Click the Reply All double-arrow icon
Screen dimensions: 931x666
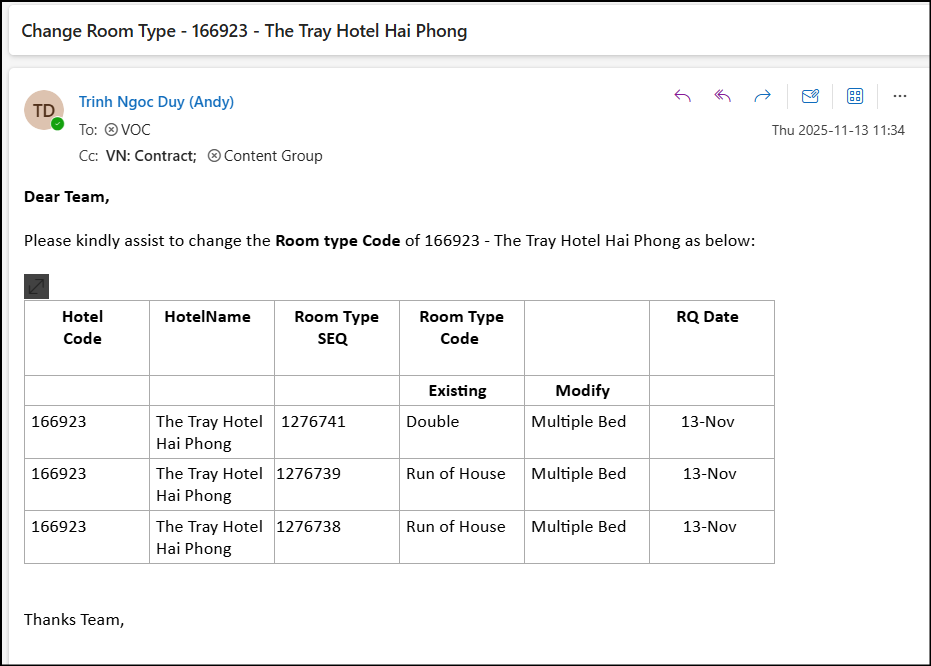coord(723,96)
